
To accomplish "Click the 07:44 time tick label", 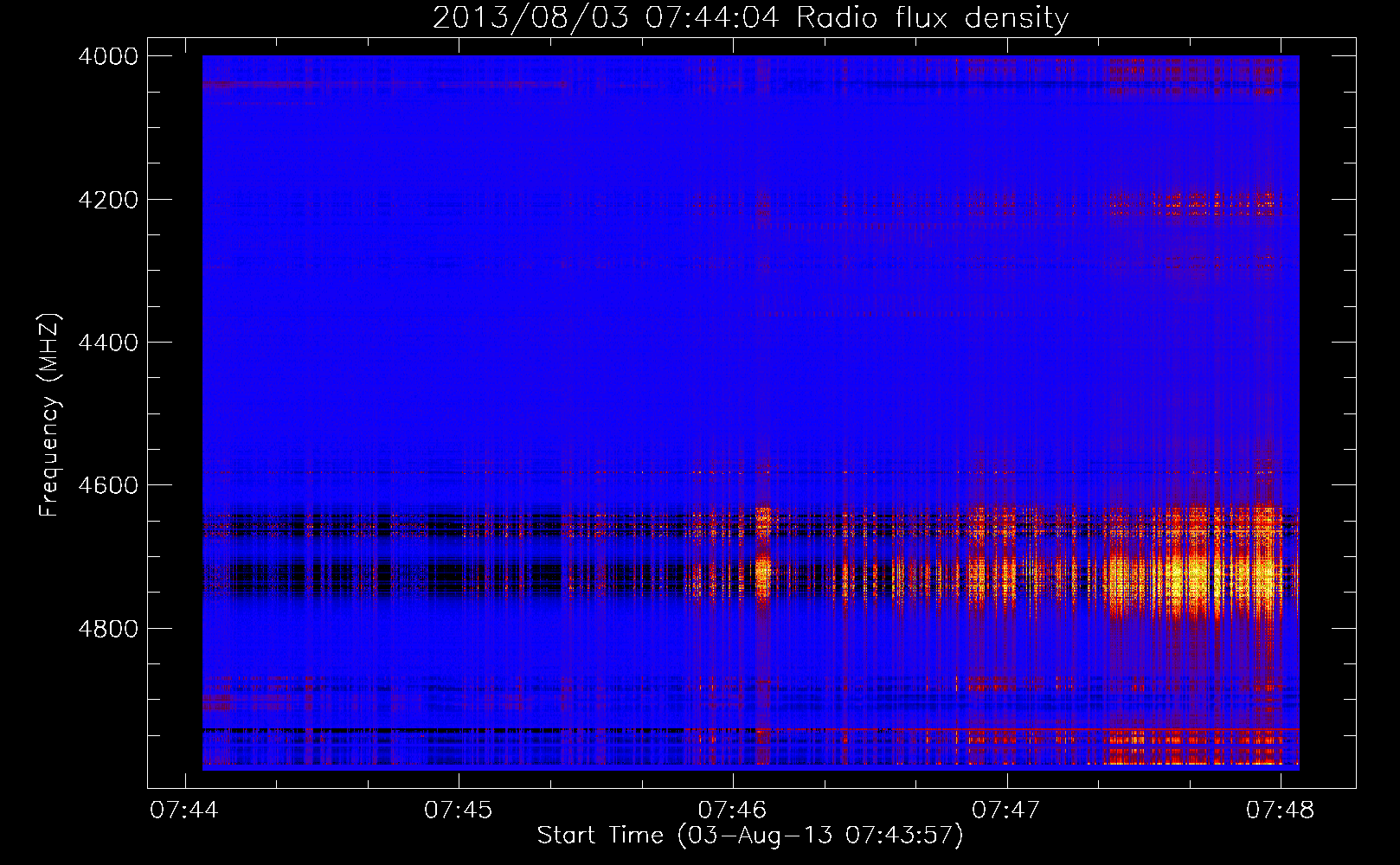I will click(184, 810).
